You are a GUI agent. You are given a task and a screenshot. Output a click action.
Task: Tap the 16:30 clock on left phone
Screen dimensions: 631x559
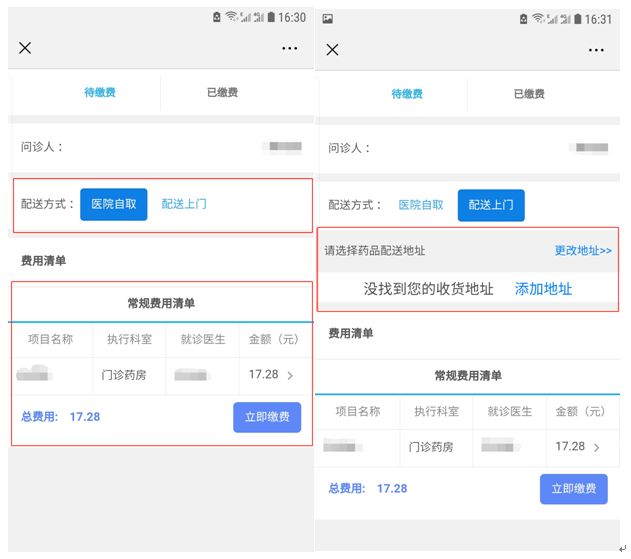pyautogui.click(x=292, y=17)
